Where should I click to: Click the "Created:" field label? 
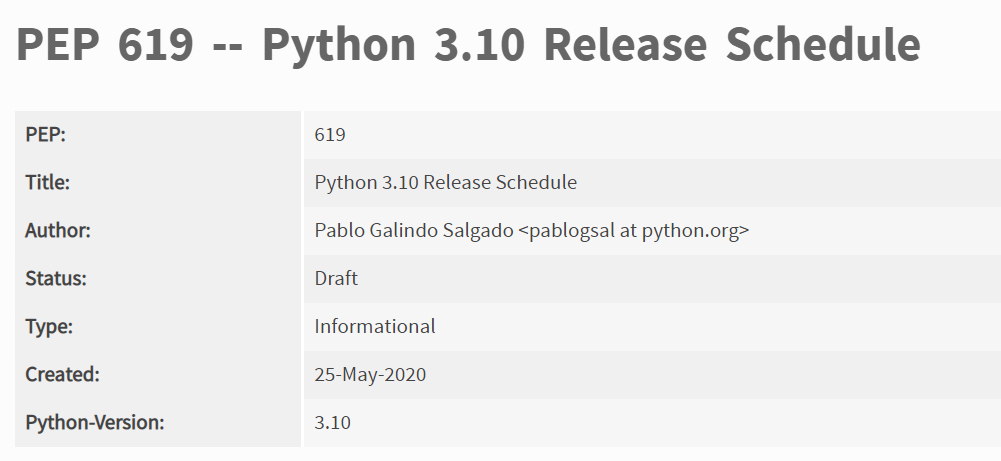pyautogui.click(x=62, y=375)
